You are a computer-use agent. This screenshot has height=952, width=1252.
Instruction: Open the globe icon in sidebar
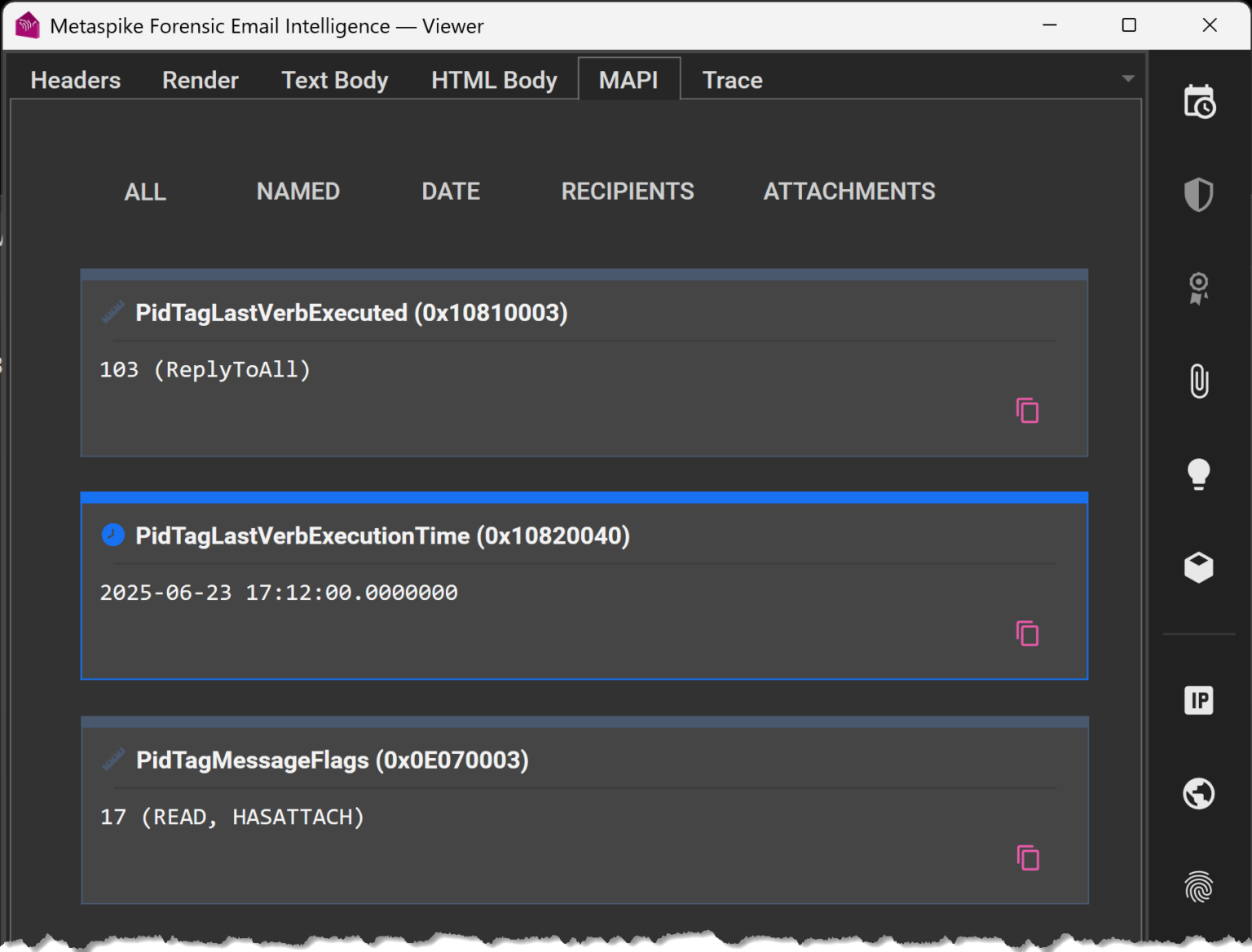(x=1198, y=793)
